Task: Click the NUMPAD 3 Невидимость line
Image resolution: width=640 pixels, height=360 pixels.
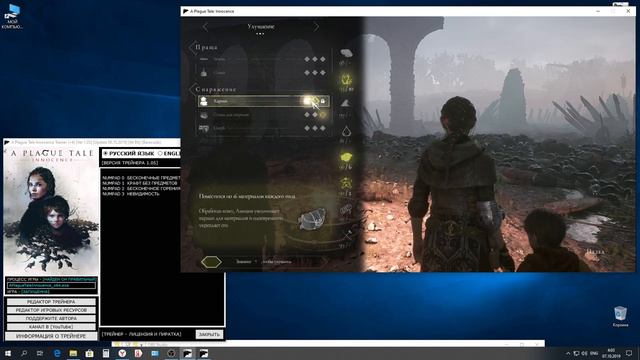Action: point(131,194)
